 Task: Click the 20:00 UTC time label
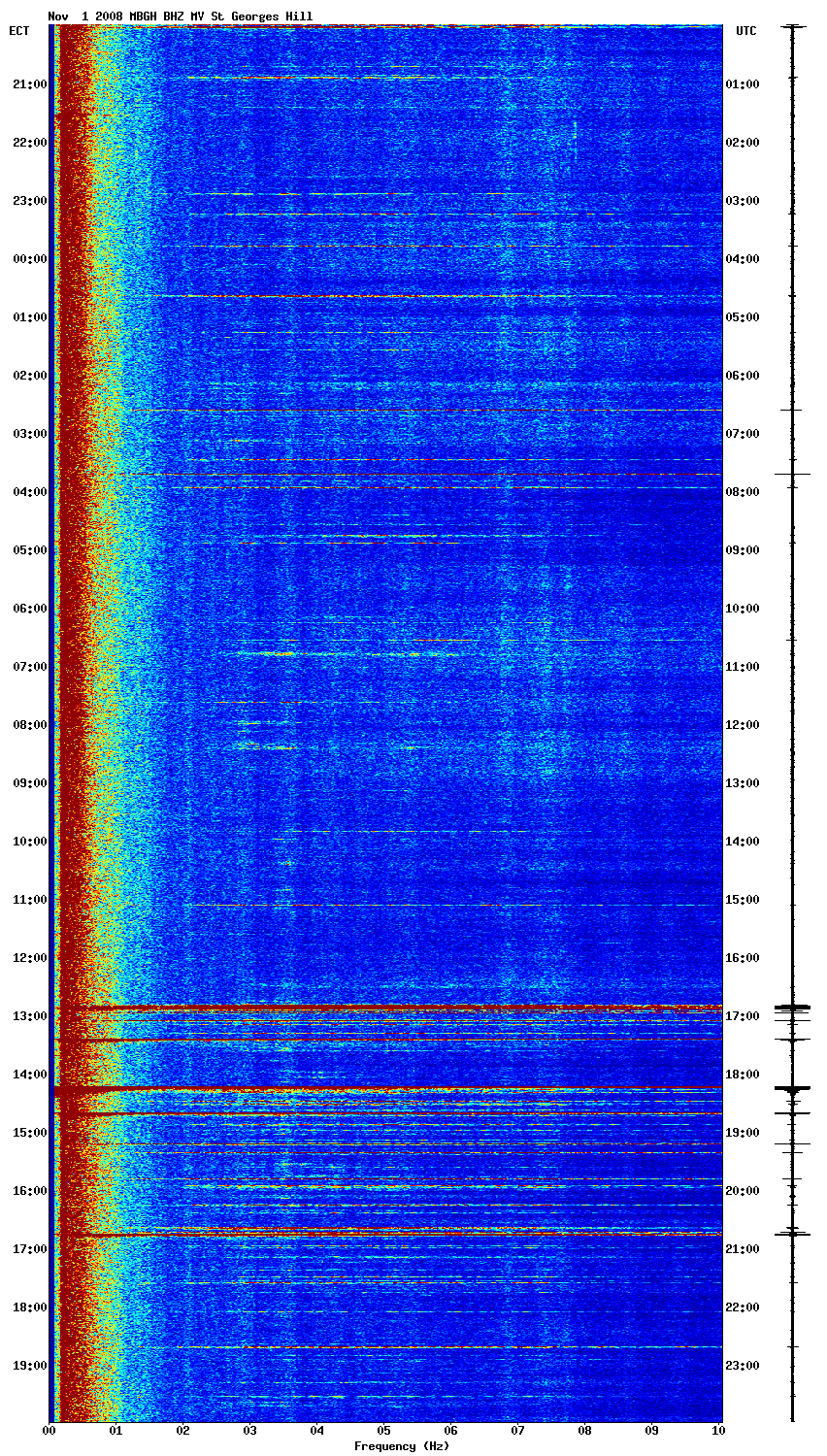click(x=743, y=1191)
